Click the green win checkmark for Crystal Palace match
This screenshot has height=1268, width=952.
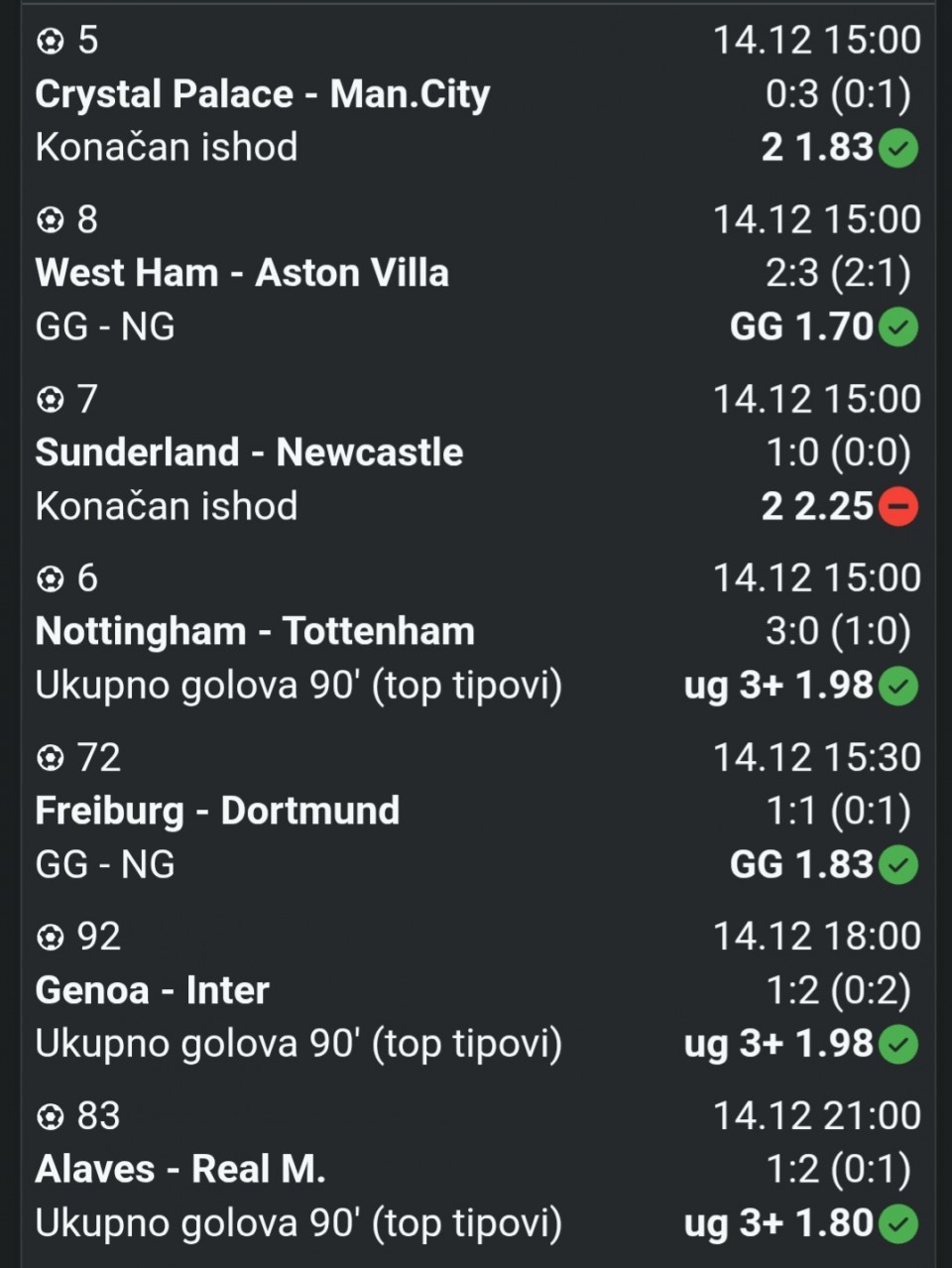click(899, 149)
